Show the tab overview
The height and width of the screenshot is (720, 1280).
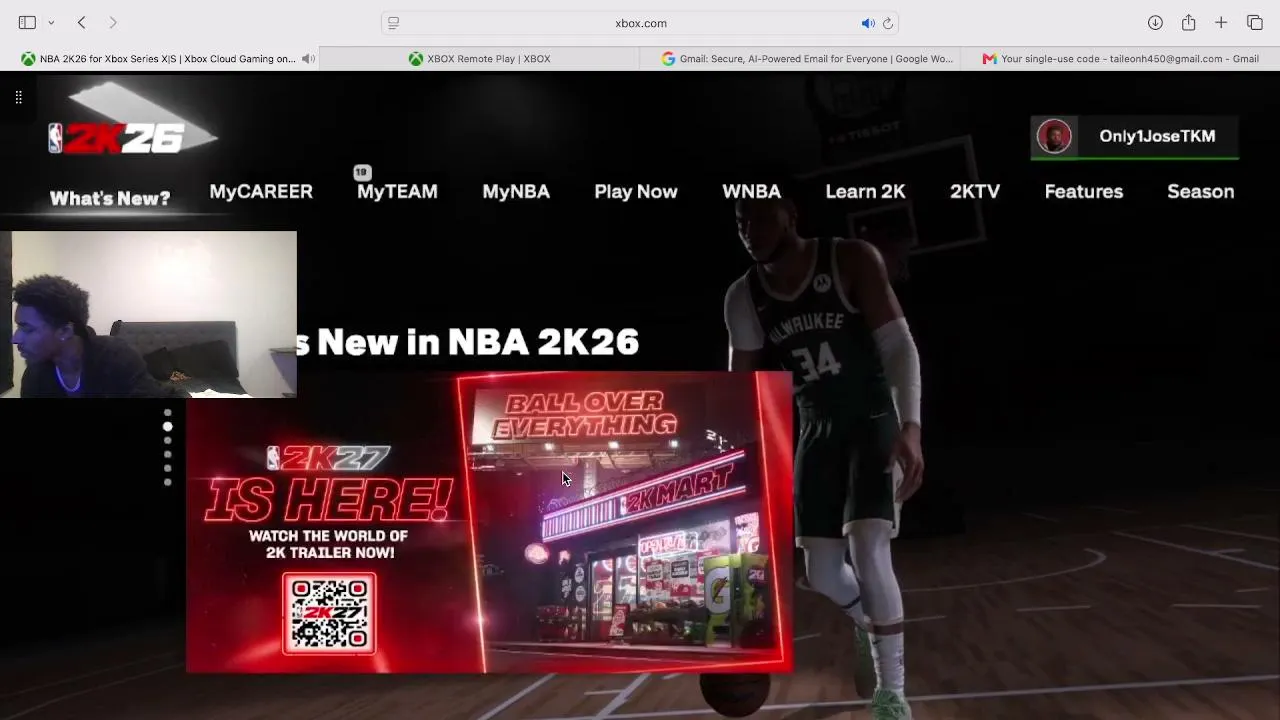[1255, 23]
